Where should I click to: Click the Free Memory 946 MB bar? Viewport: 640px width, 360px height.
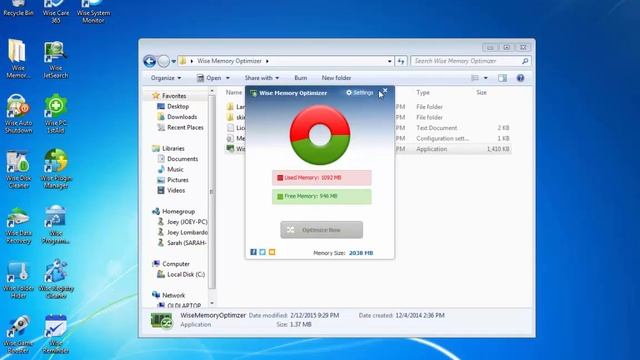coord(322,196)
